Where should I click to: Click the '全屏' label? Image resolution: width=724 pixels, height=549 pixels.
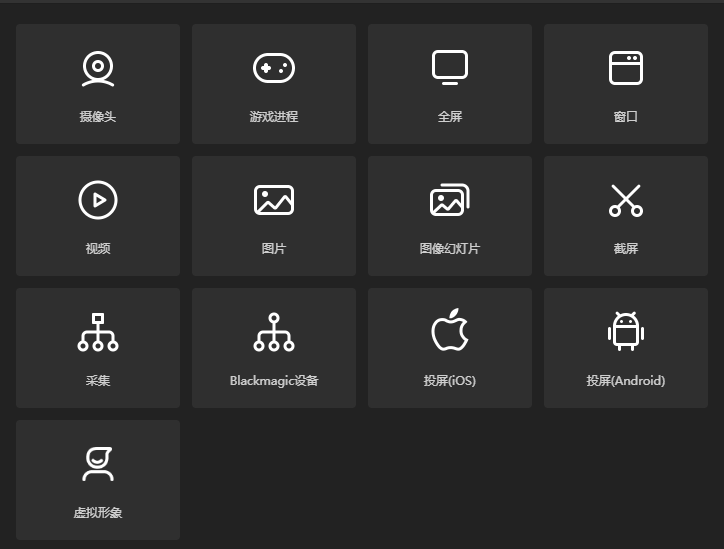tap(450, 117)
